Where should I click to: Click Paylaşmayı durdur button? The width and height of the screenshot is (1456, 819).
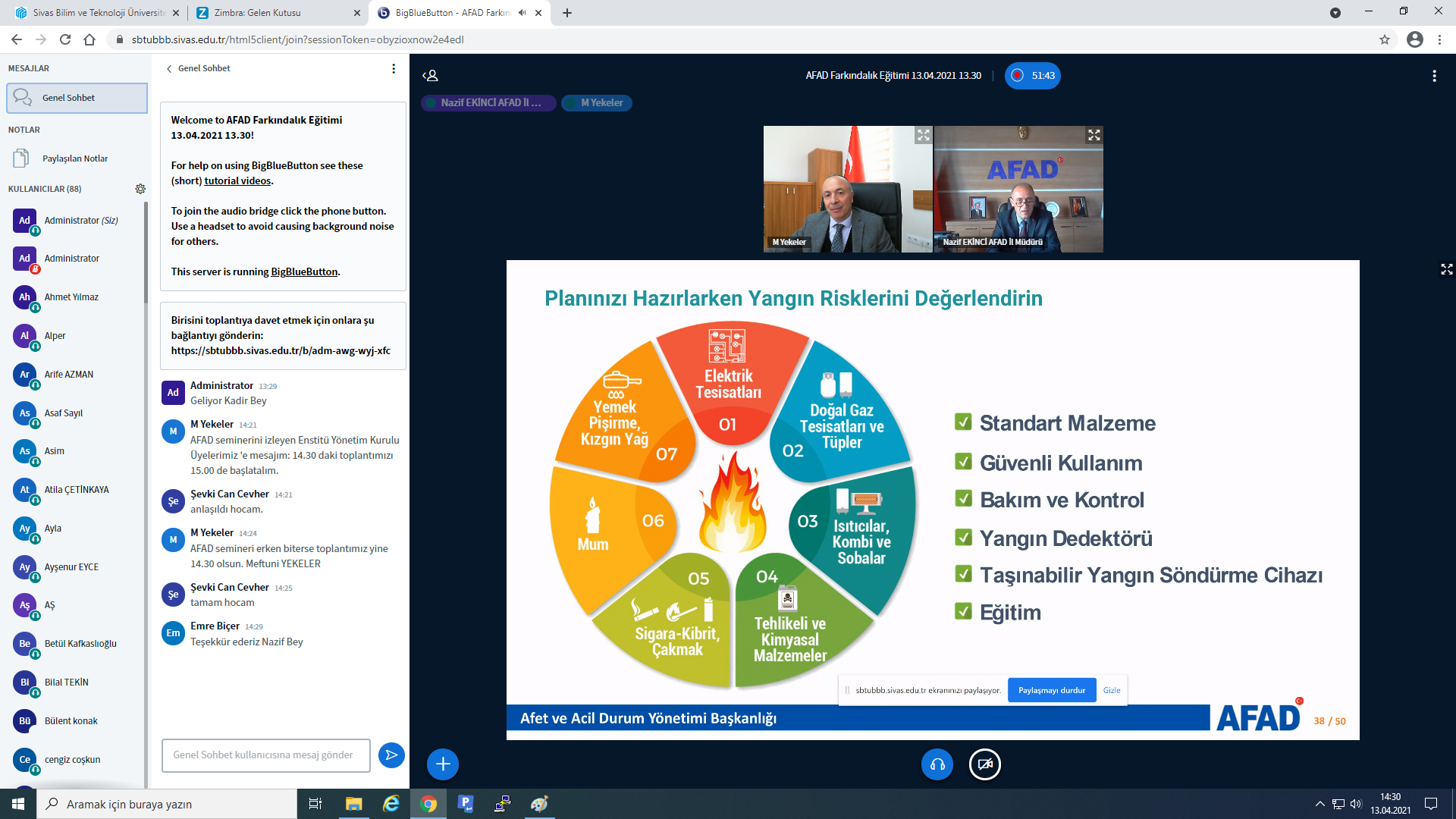click(1052, 690)
